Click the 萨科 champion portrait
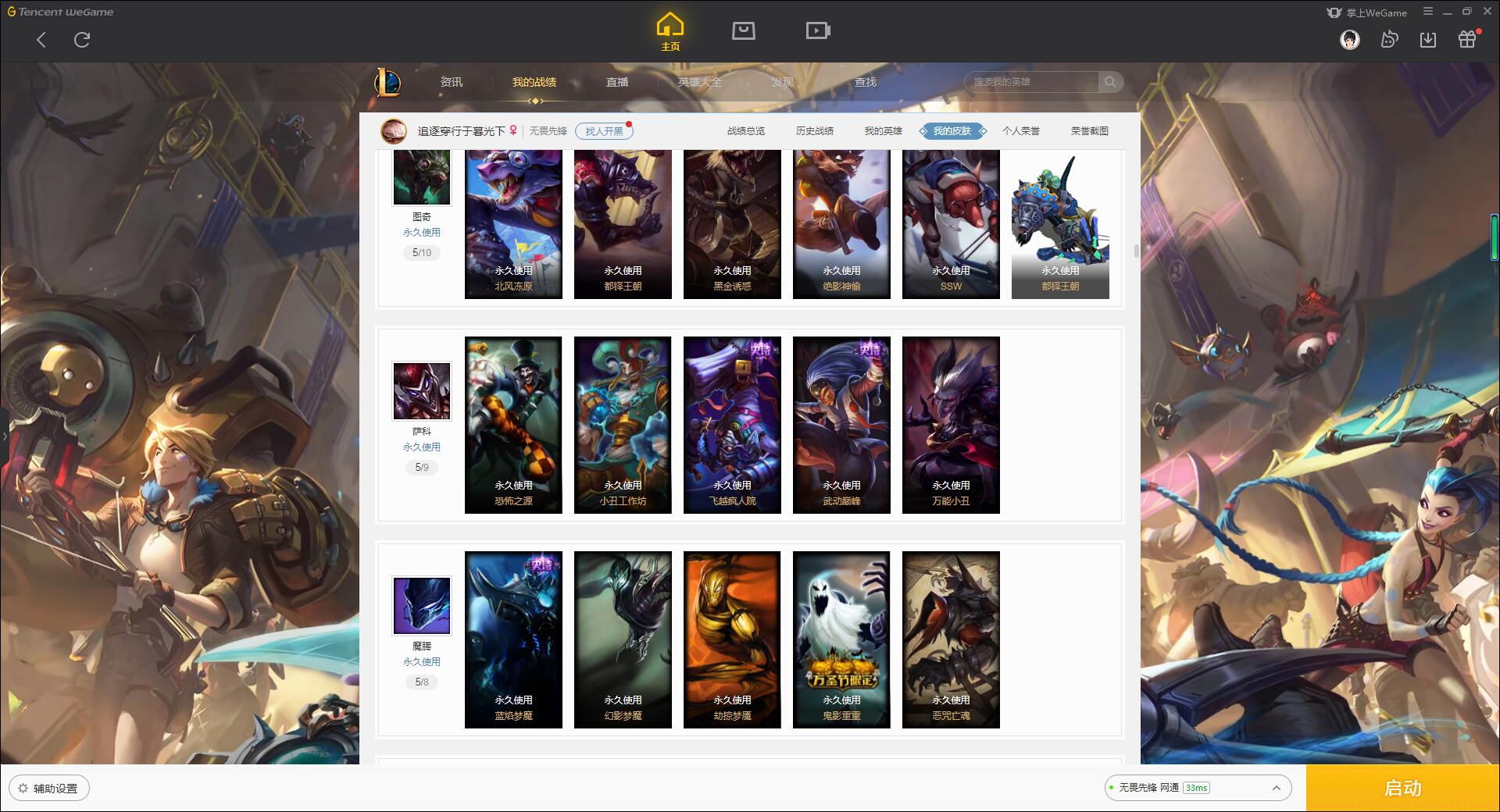The height and width of the screenshot is (812, 1500). coord(421,391)
